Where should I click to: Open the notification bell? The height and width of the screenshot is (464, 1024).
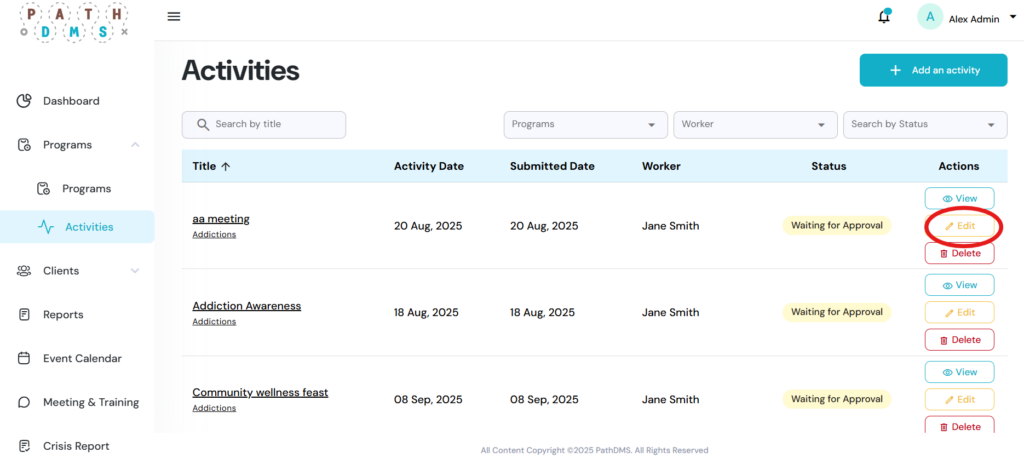[884, 17]
